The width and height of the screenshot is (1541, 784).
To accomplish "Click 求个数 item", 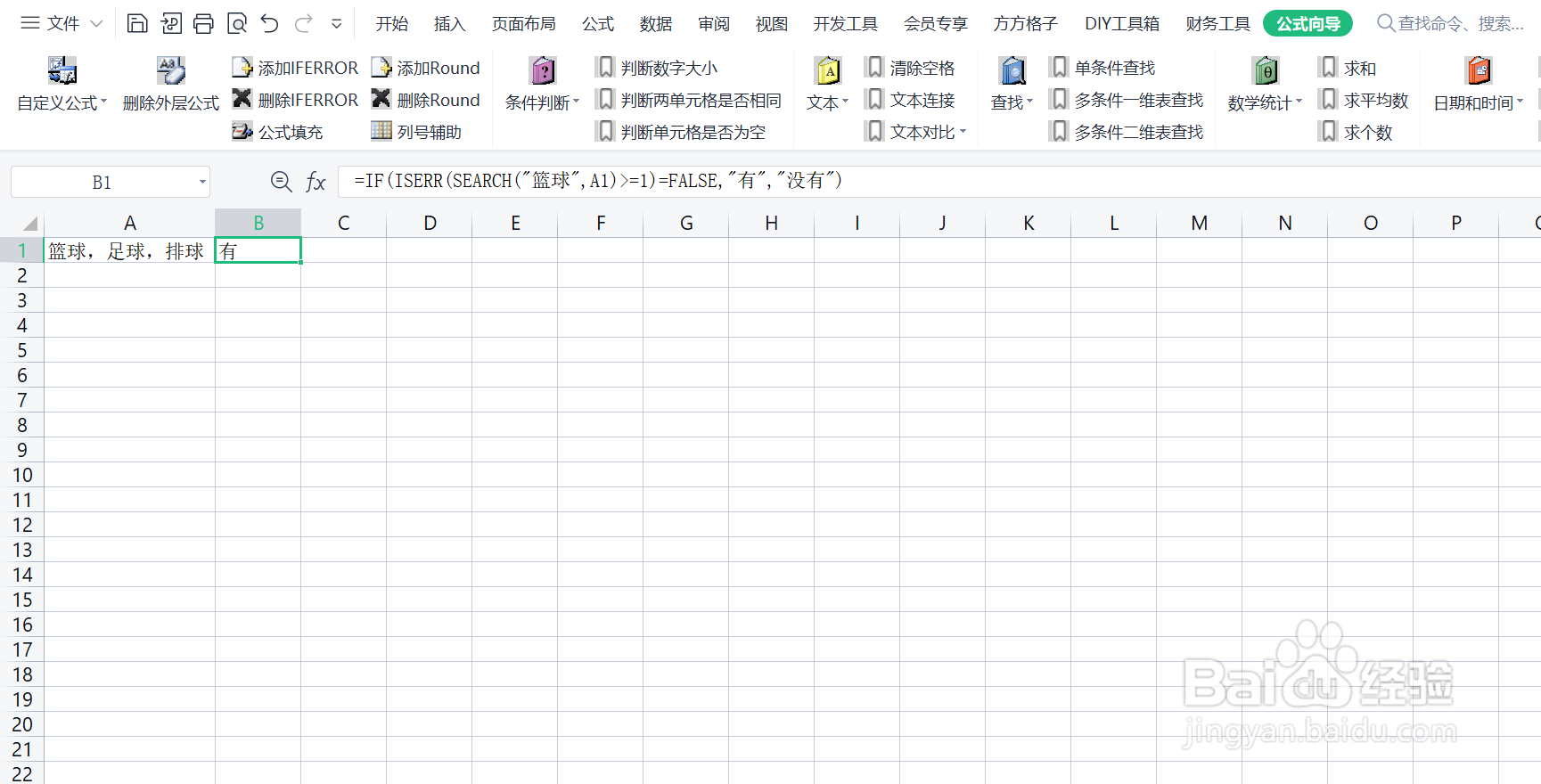I will pos(1356,132).
